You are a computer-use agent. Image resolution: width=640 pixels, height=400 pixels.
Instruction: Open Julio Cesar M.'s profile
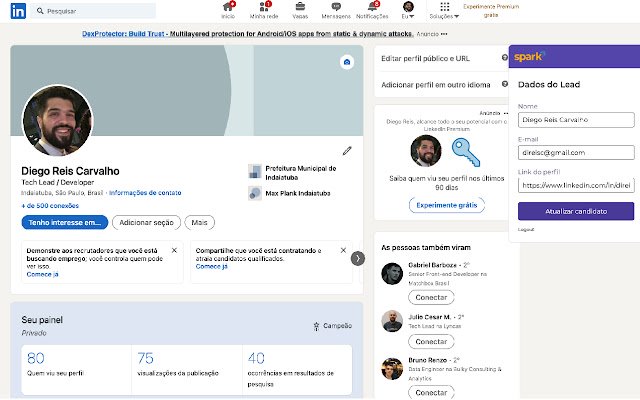point(429,317)
